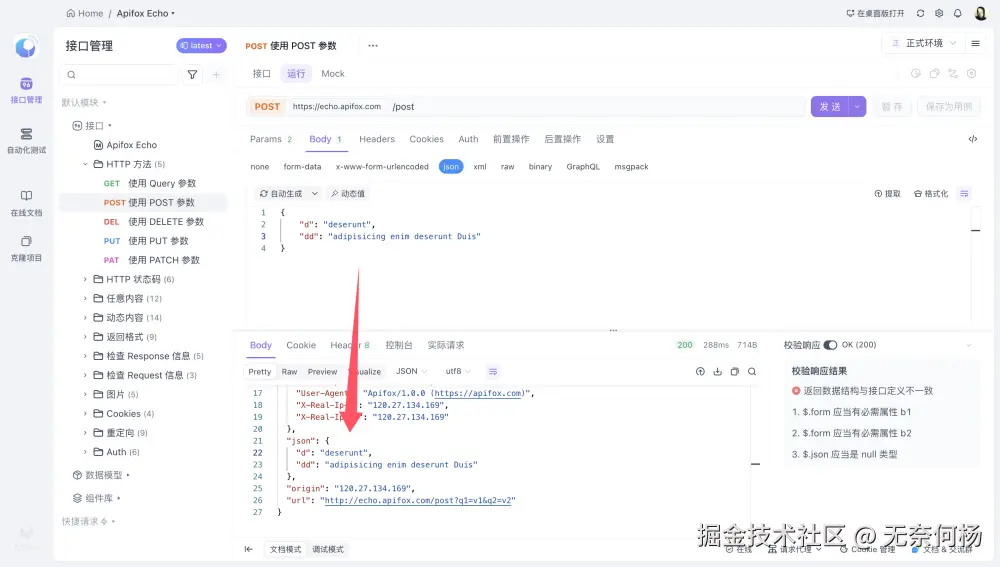Viewport: 1000px width, 567px height.
Task: Toggle the 校验响应 switch
Action: point(830,345)
